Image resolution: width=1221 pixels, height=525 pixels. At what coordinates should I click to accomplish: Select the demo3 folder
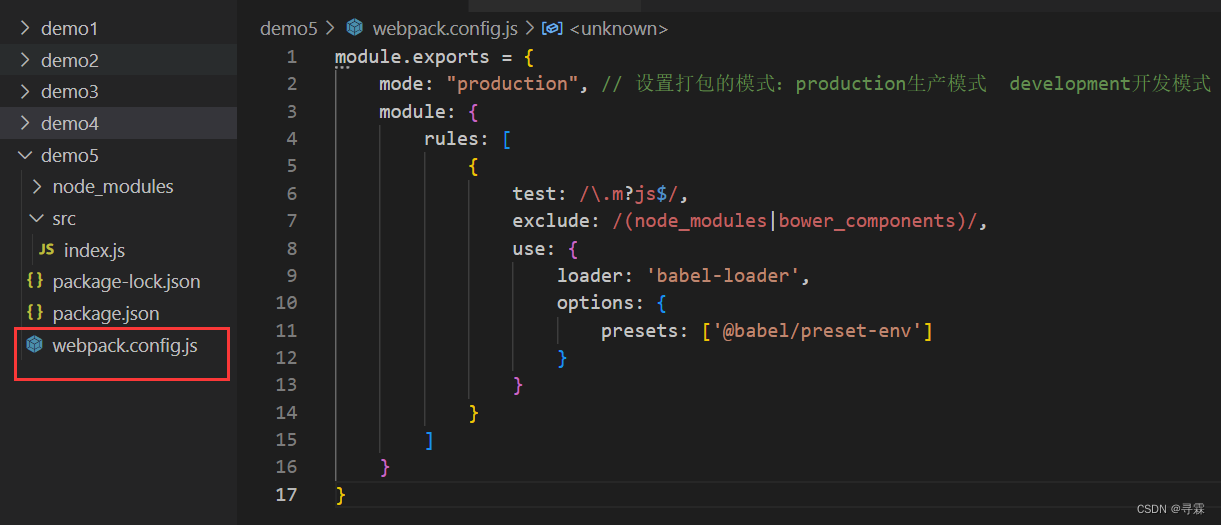point(69,92)
